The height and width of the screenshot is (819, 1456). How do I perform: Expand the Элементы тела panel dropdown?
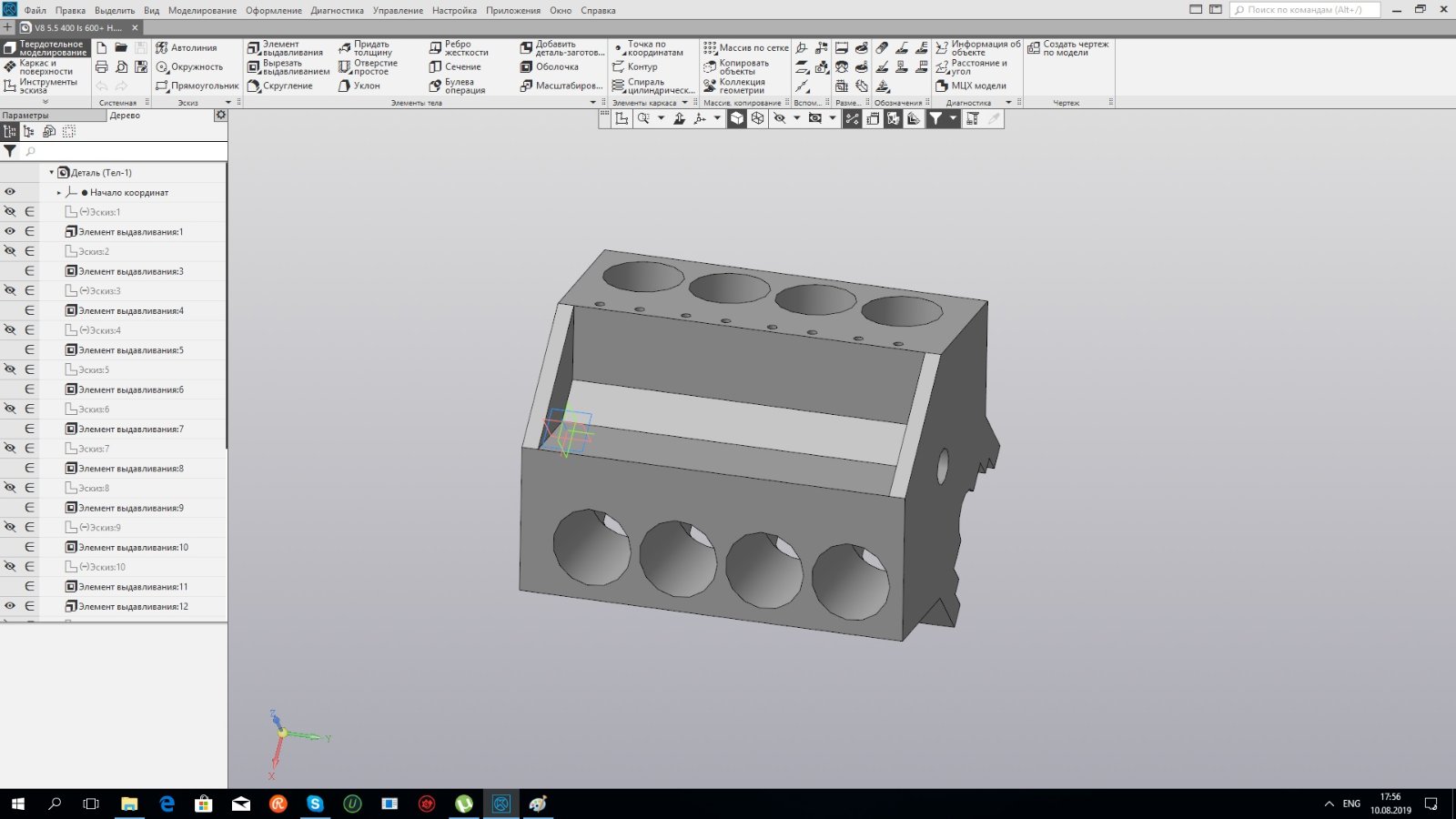tap(593, 103)
